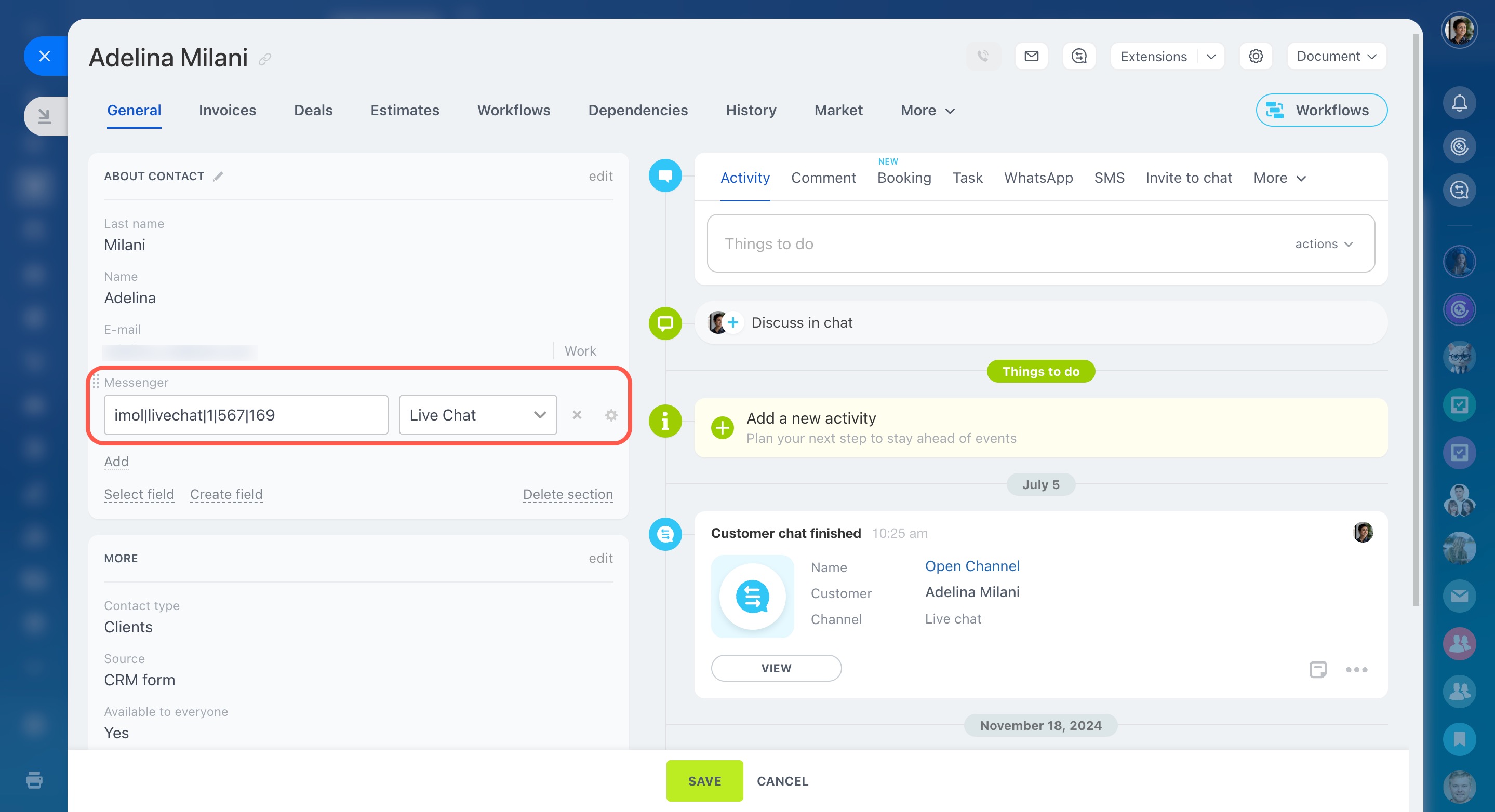Switch to the Deals tab
1495x812 pixels.
coord(313,110)
